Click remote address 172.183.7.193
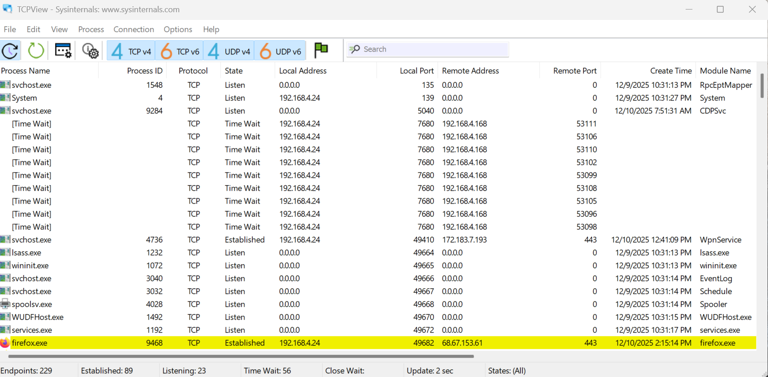Screen dimensions: 768x377 pos(464,240)
